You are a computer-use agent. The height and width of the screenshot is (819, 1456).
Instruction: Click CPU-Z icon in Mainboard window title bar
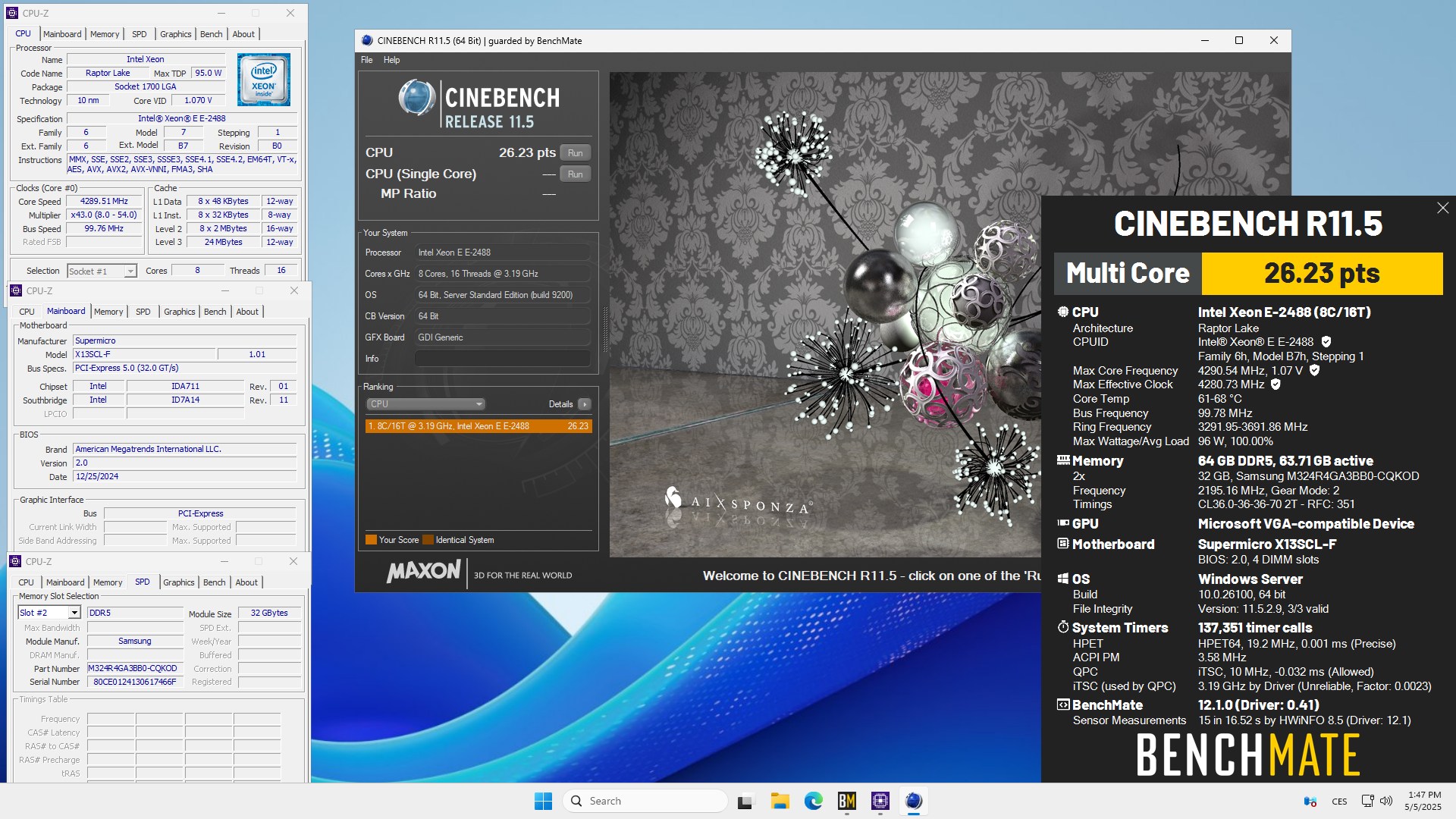[15, 290]
